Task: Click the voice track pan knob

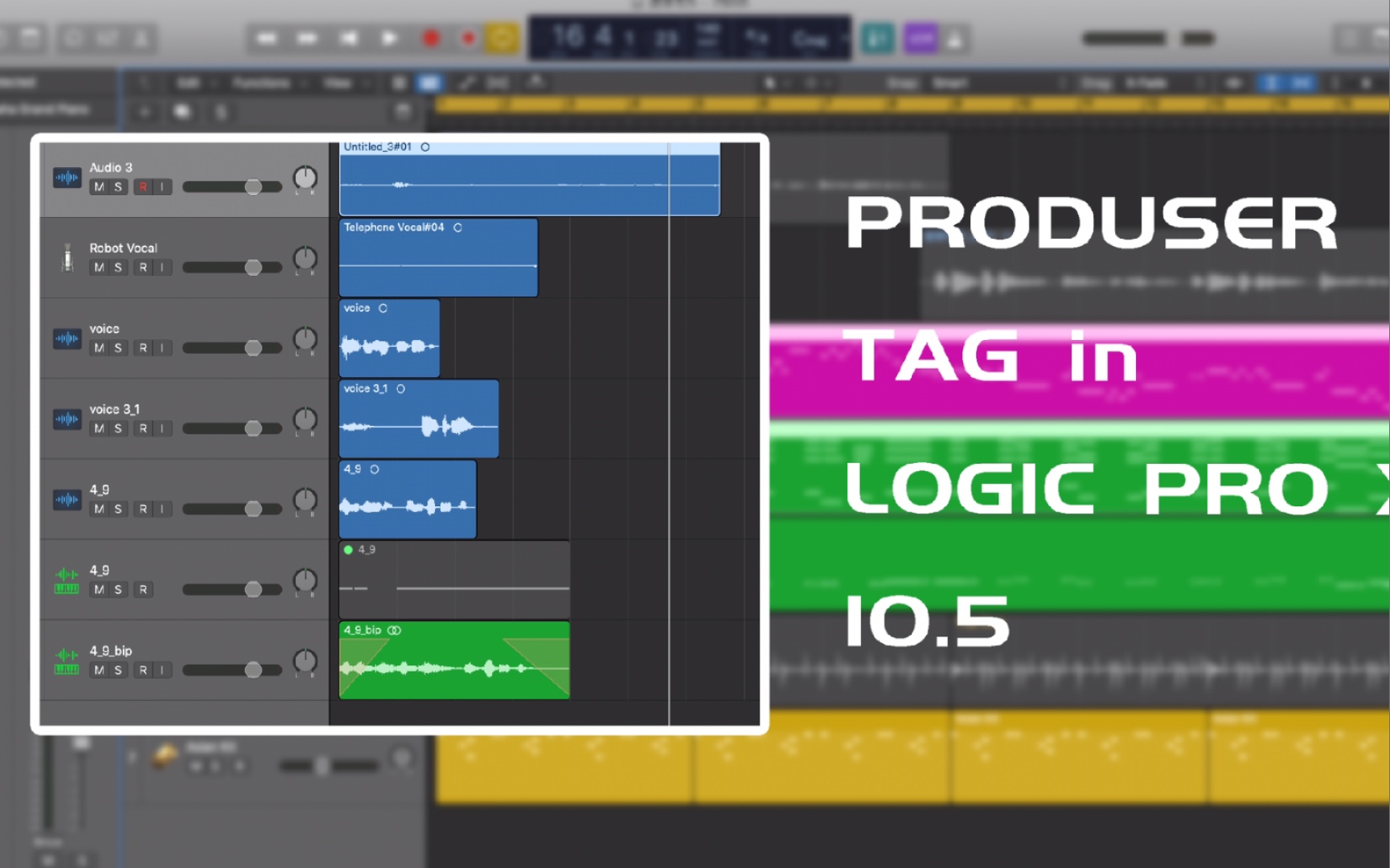Action: point(305,339)
